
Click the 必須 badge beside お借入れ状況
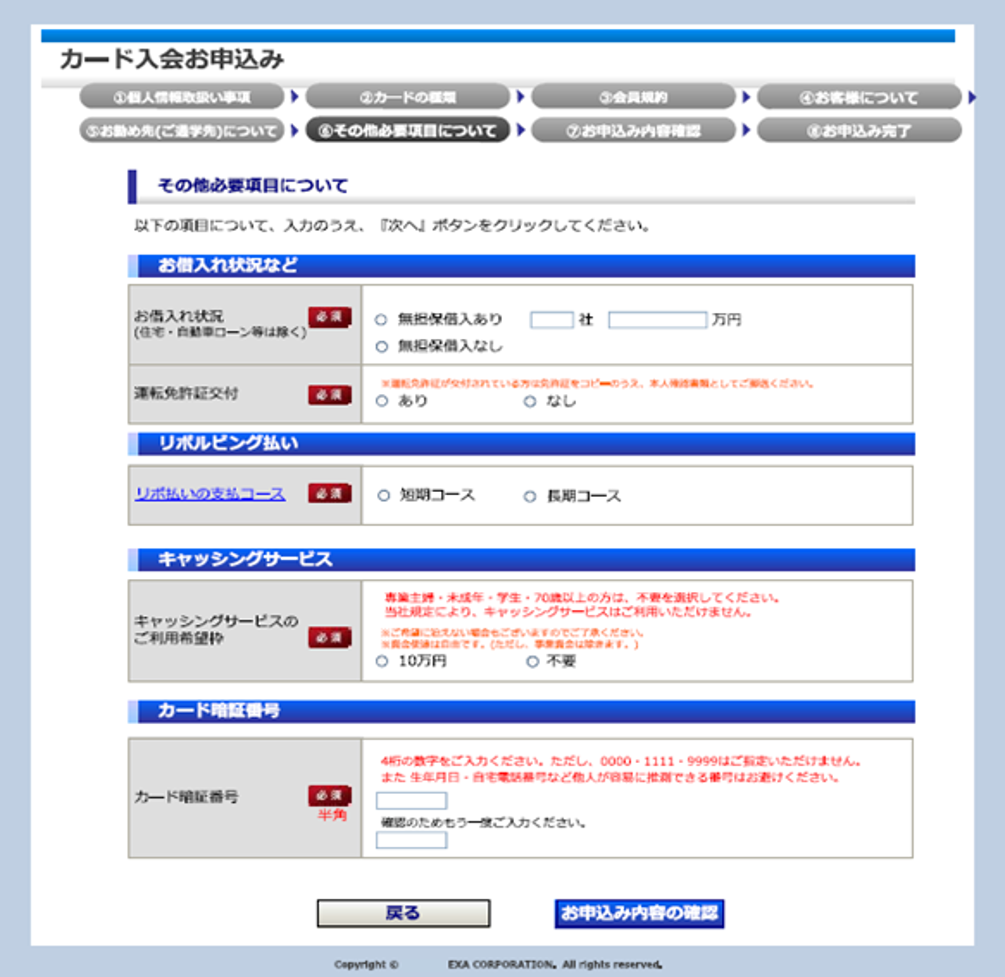[x=329, y=317]
